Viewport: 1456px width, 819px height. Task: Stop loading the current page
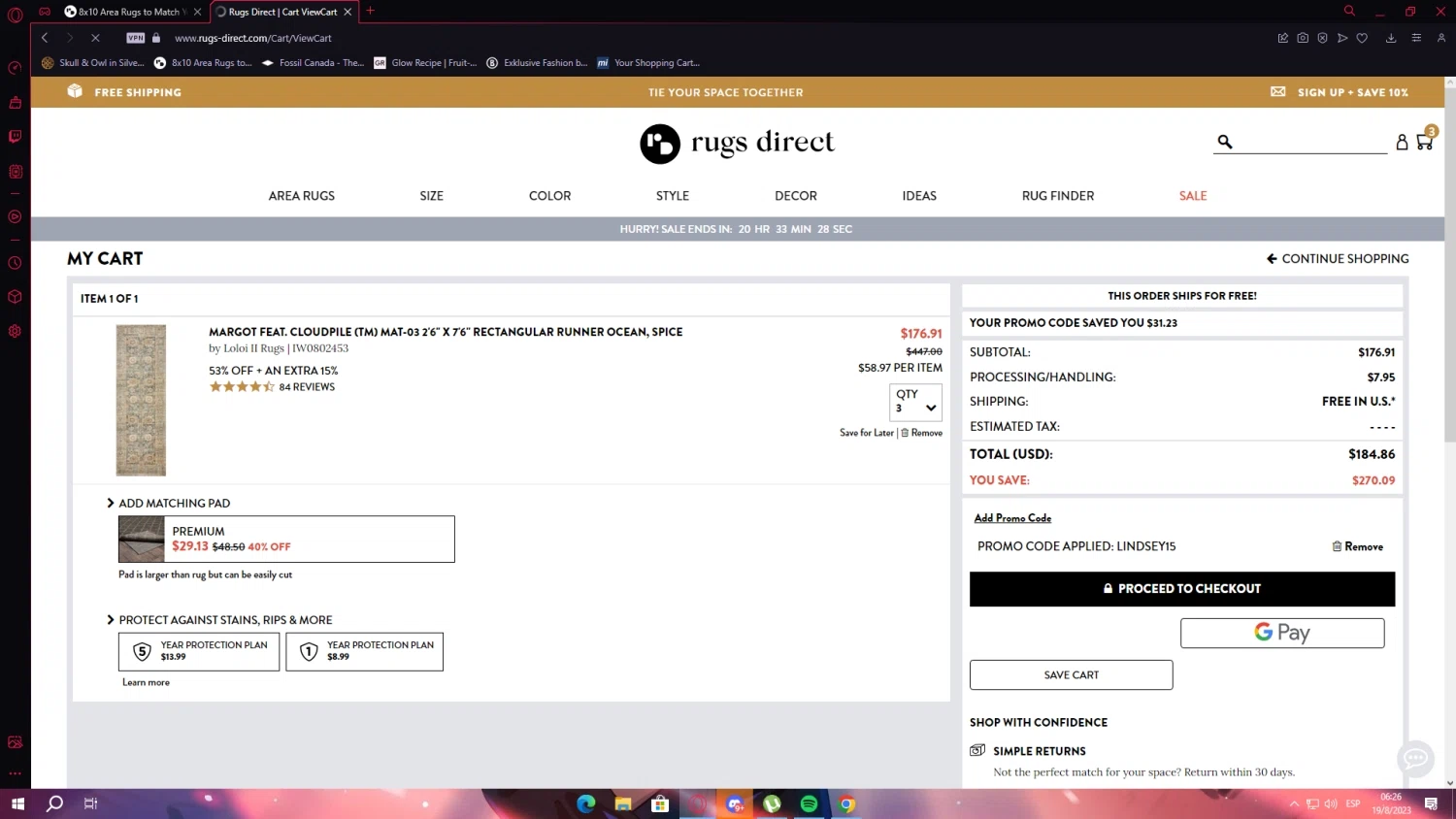(95, 38)
